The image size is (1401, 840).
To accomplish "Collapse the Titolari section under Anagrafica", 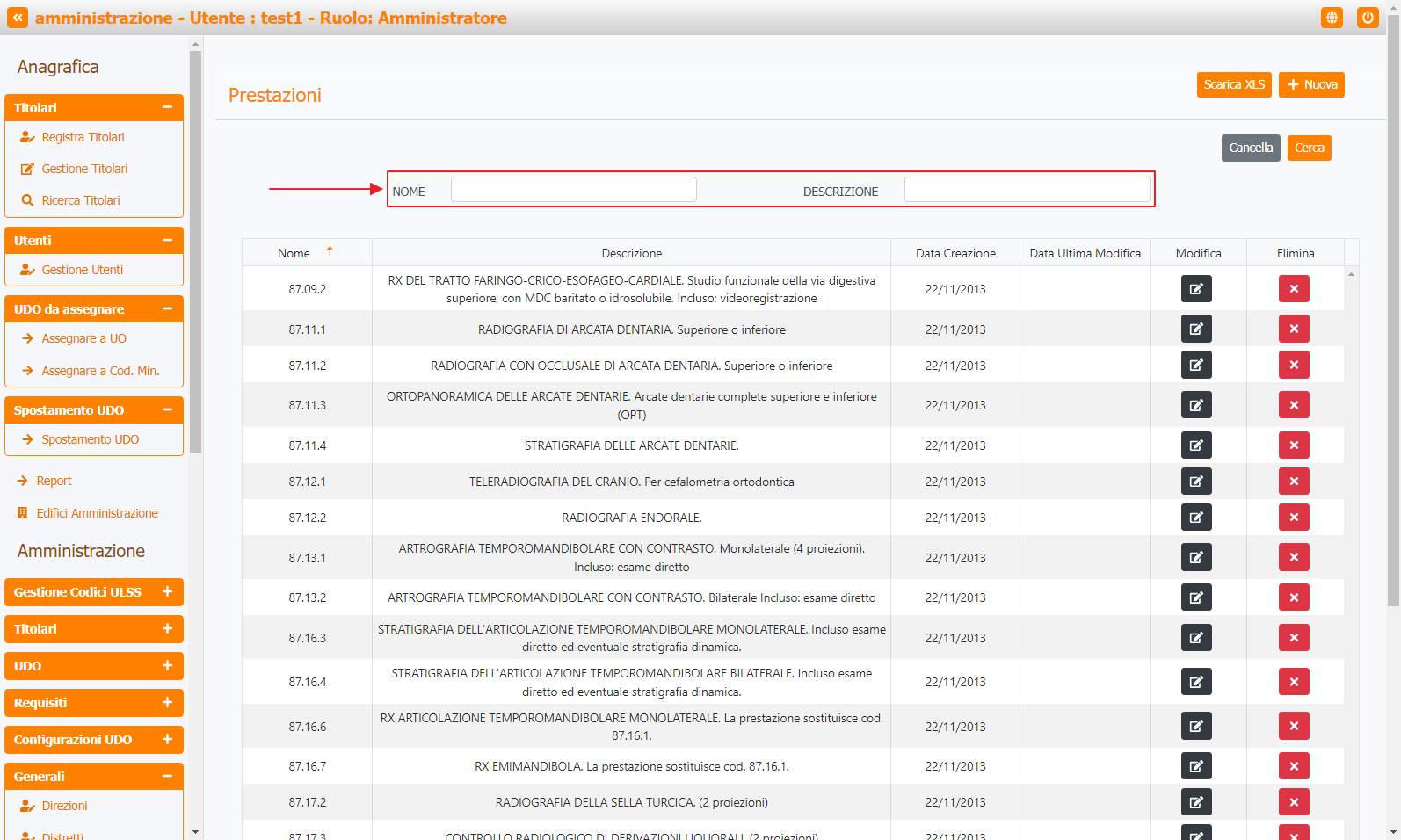I will (x=167, y=107).
